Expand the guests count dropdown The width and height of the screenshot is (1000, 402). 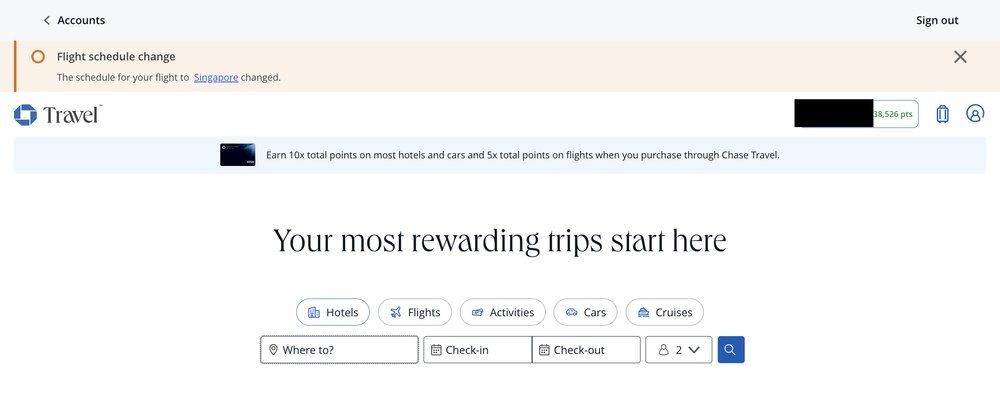(x=679, y=350)
